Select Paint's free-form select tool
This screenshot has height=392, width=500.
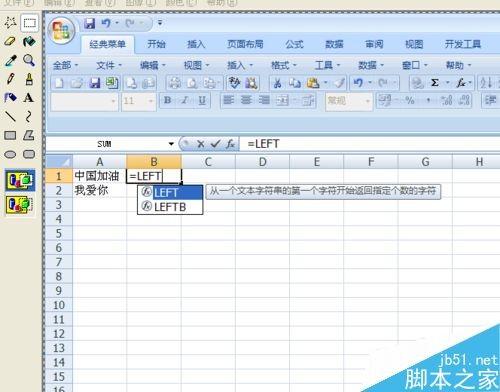pos(11,23)
